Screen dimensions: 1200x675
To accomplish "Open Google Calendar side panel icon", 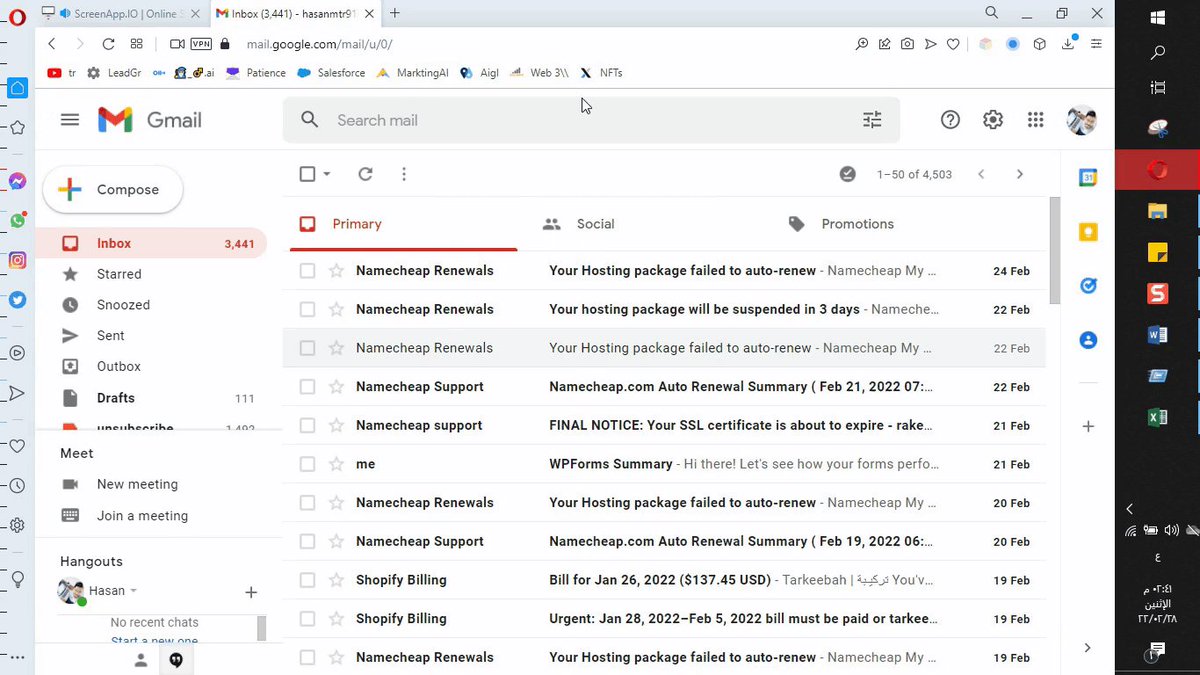I will tap(1088, 177).
